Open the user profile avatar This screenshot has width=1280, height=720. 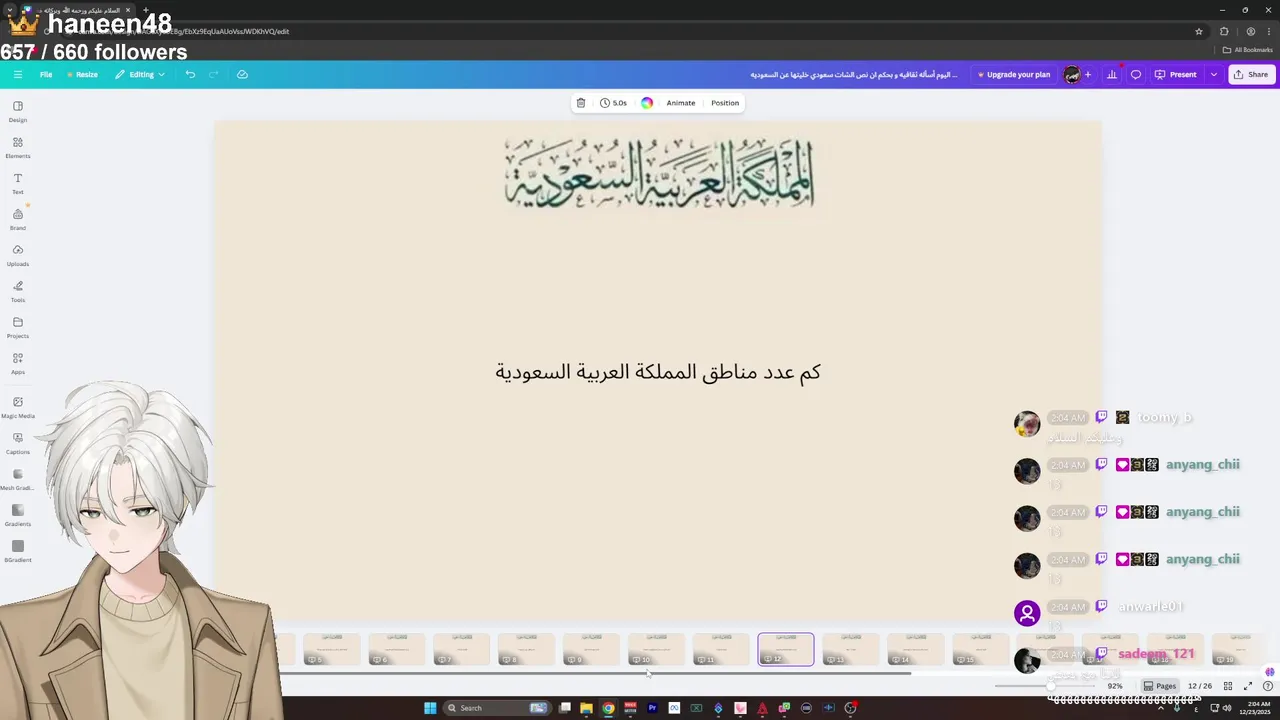click(1072, 75)
